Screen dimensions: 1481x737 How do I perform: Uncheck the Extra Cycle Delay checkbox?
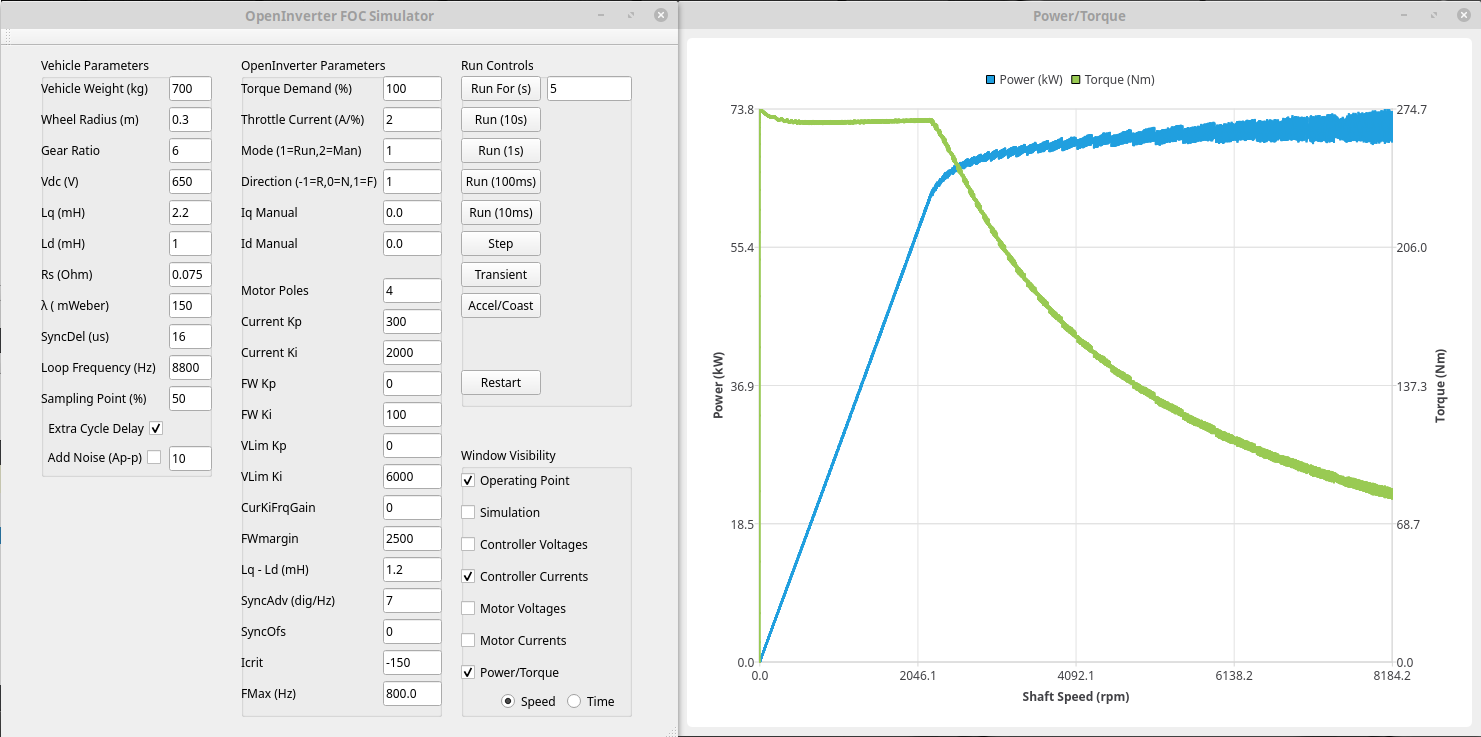156,428
